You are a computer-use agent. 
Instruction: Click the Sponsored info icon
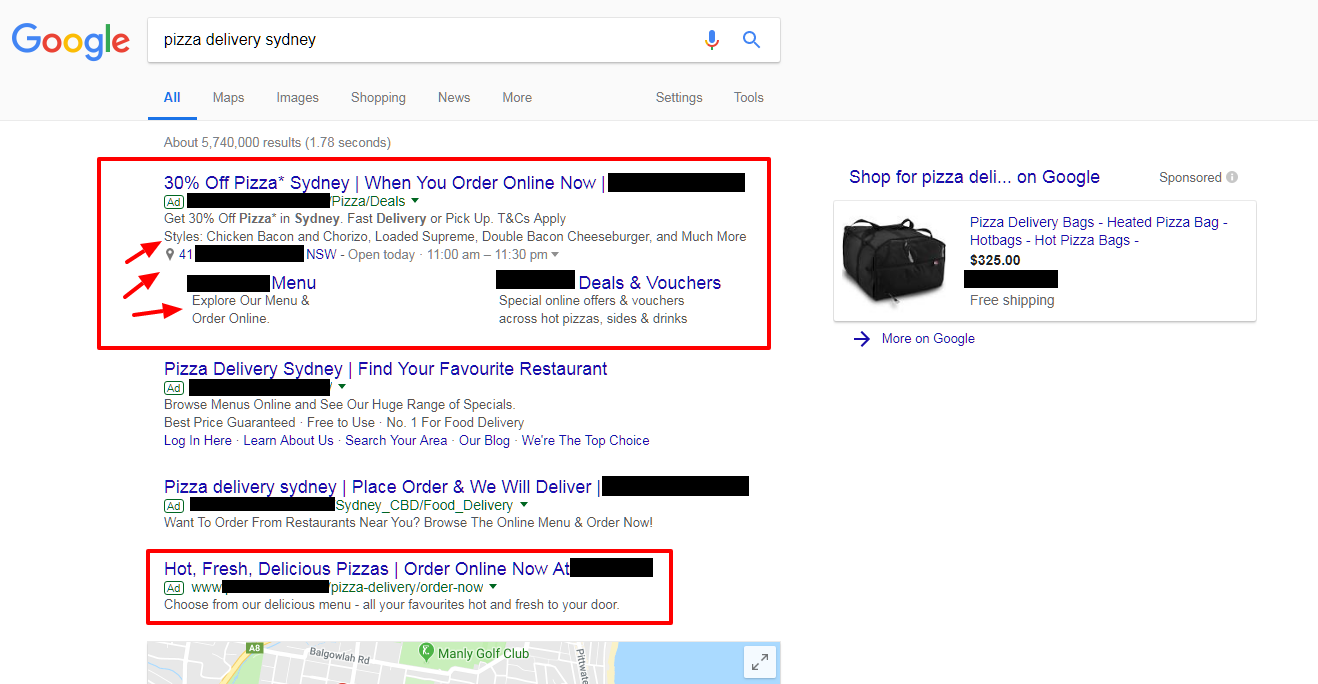tap(1232, 177)
